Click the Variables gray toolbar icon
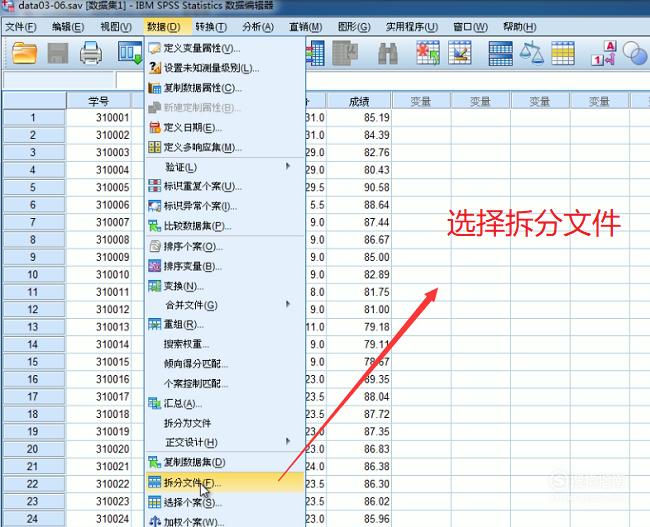 click(345, 53)
